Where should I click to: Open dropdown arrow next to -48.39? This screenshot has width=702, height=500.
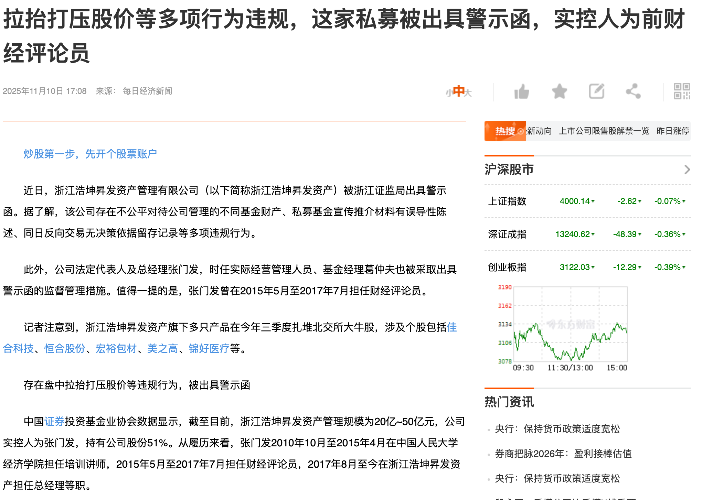(x=639, y=234)
